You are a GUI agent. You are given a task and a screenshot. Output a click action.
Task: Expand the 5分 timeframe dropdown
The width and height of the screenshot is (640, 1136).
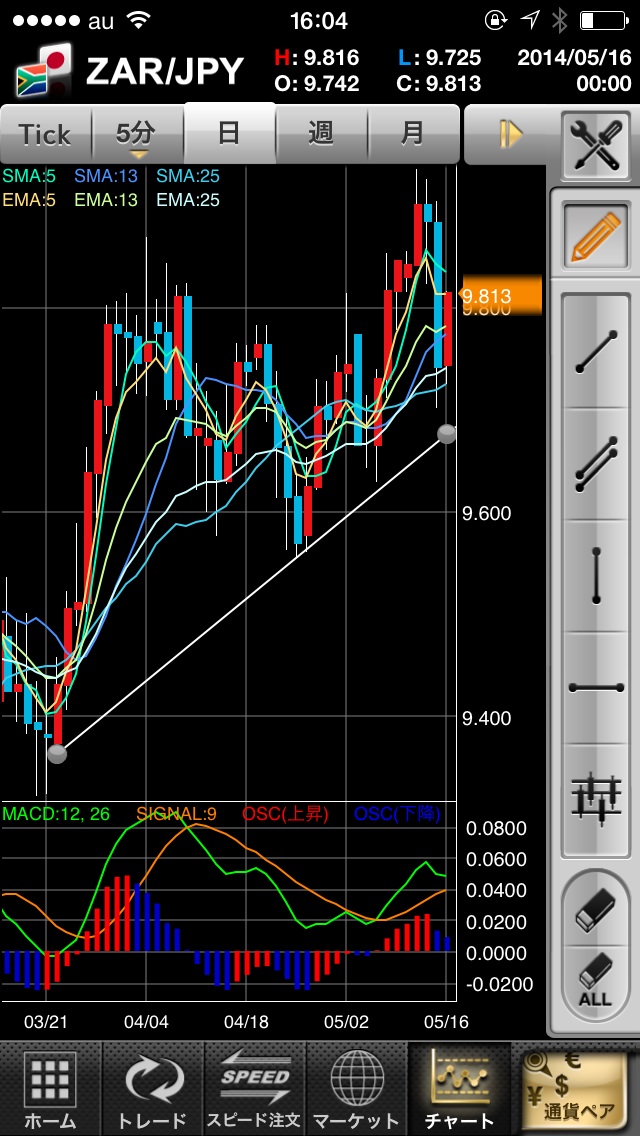point(138,134)
